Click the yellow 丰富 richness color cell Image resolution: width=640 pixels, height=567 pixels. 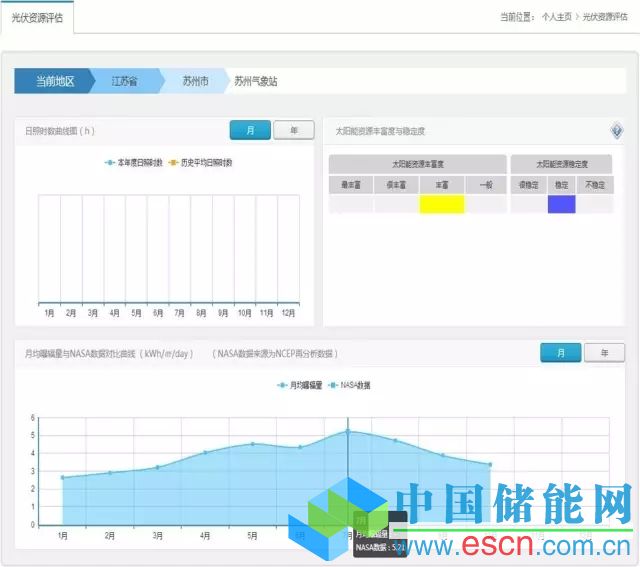(441, 204)
